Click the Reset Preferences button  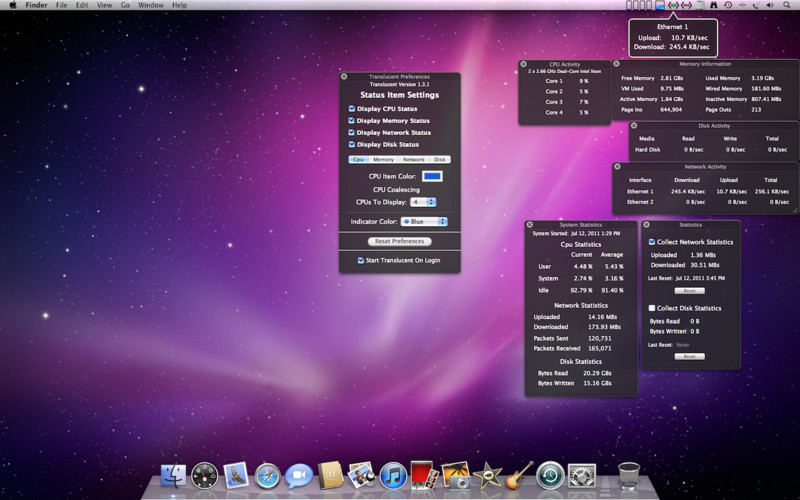tap(399, 241)
